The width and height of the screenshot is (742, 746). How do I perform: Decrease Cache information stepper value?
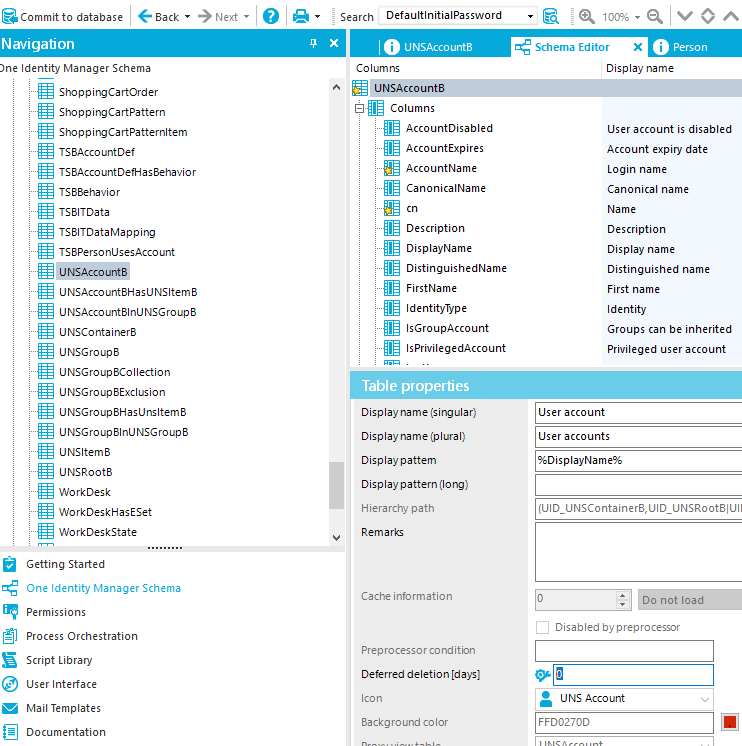(622, 604)
